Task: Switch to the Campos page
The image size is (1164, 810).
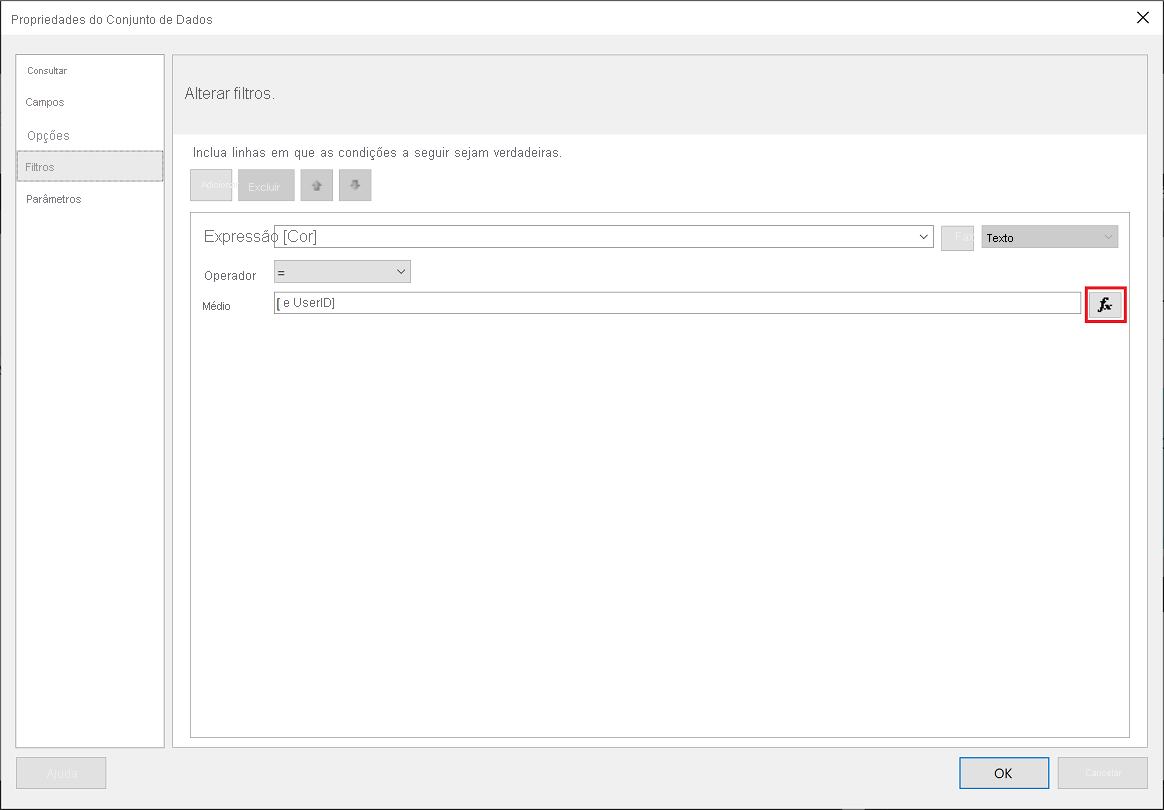Action: point(46,102)
